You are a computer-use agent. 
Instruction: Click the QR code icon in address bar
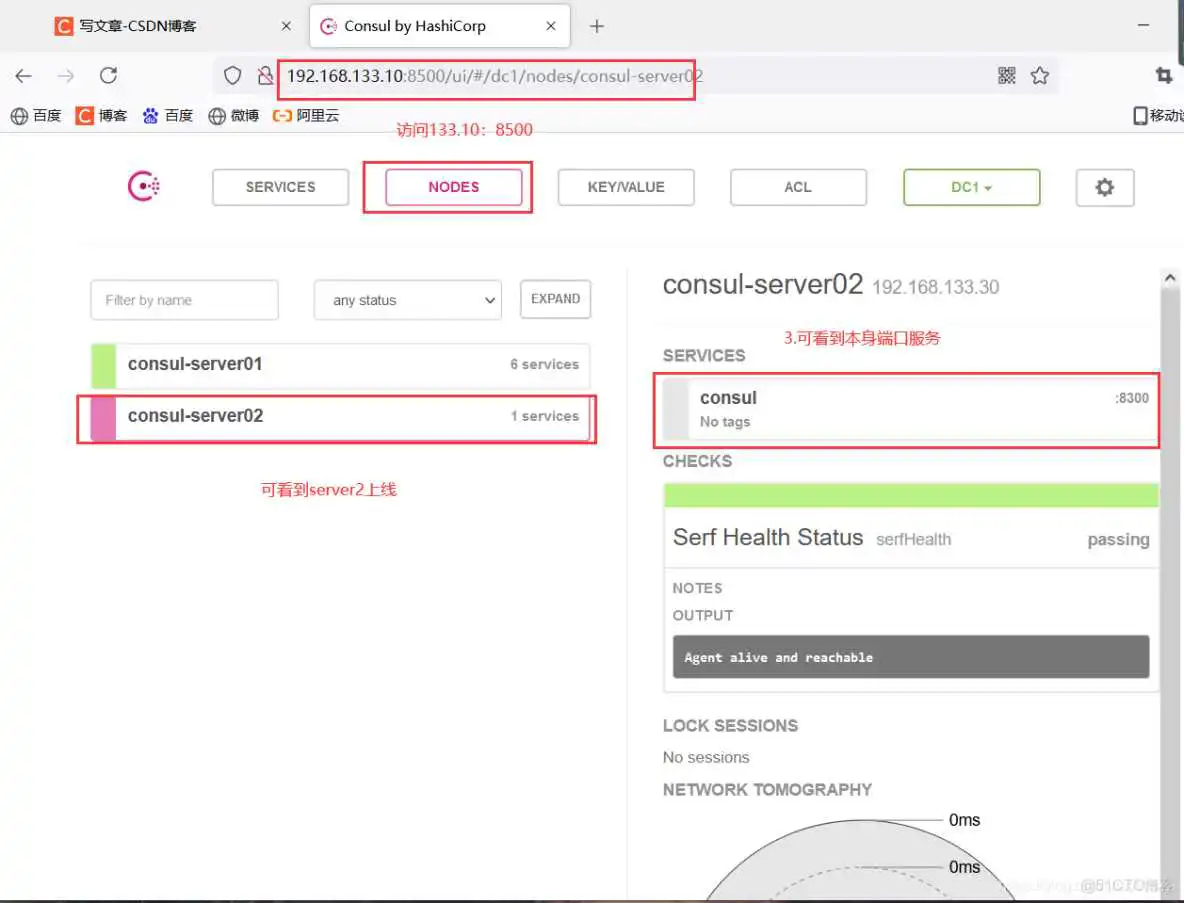tap(1006, 75)
